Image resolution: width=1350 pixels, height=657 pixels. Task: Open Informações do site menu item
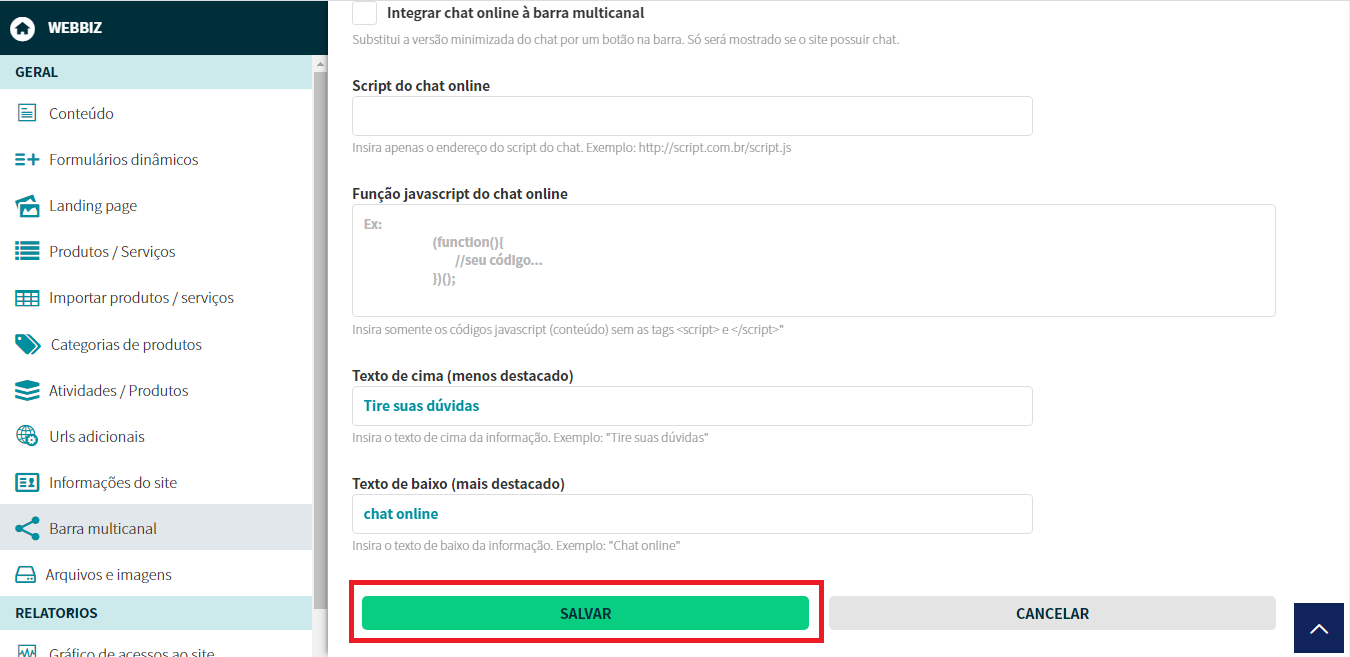(112, 483)
